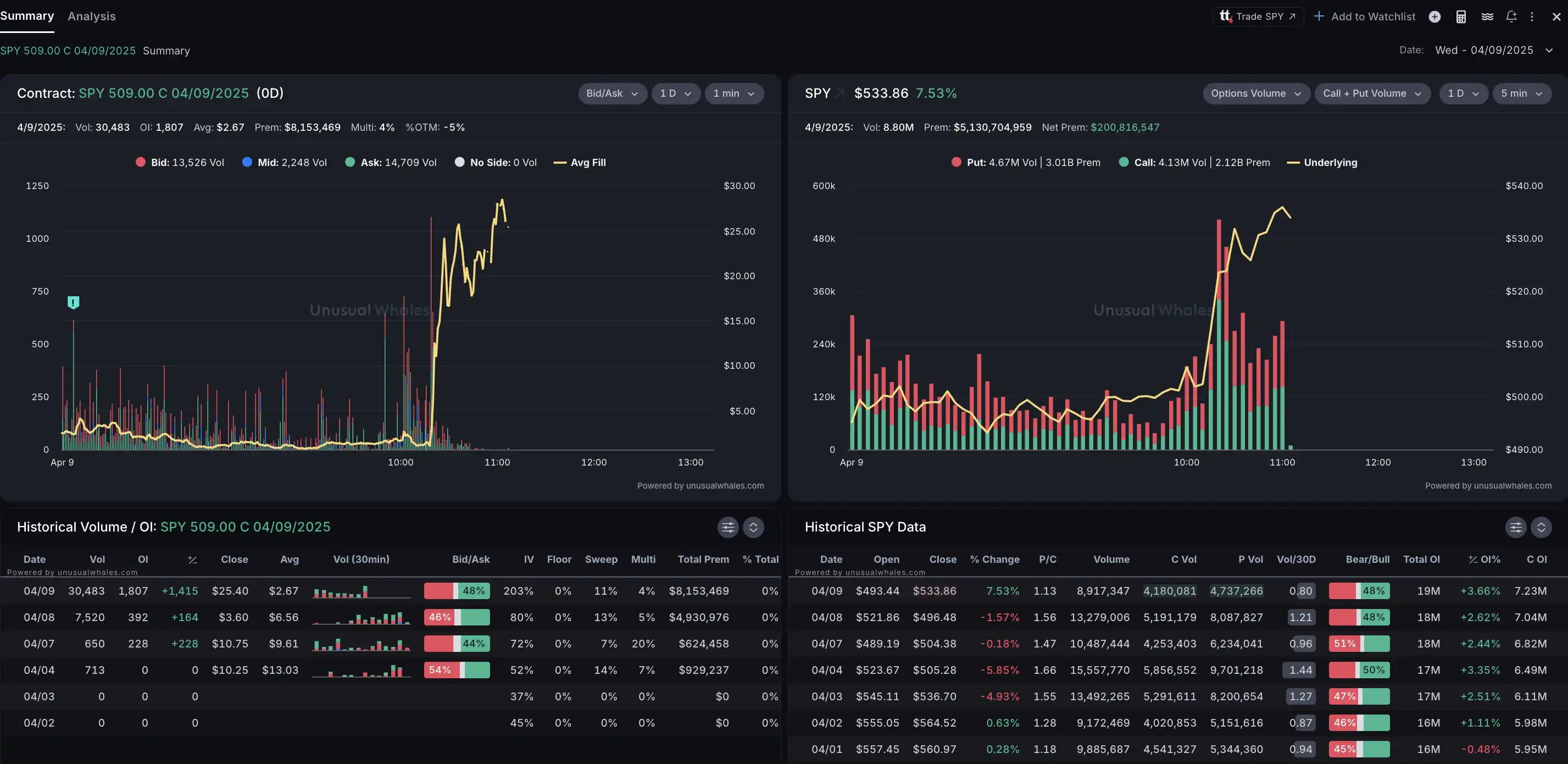Screen dimensions: 1568x764
Task: Click Add to Watchlist
Action: click(1365, 16)
